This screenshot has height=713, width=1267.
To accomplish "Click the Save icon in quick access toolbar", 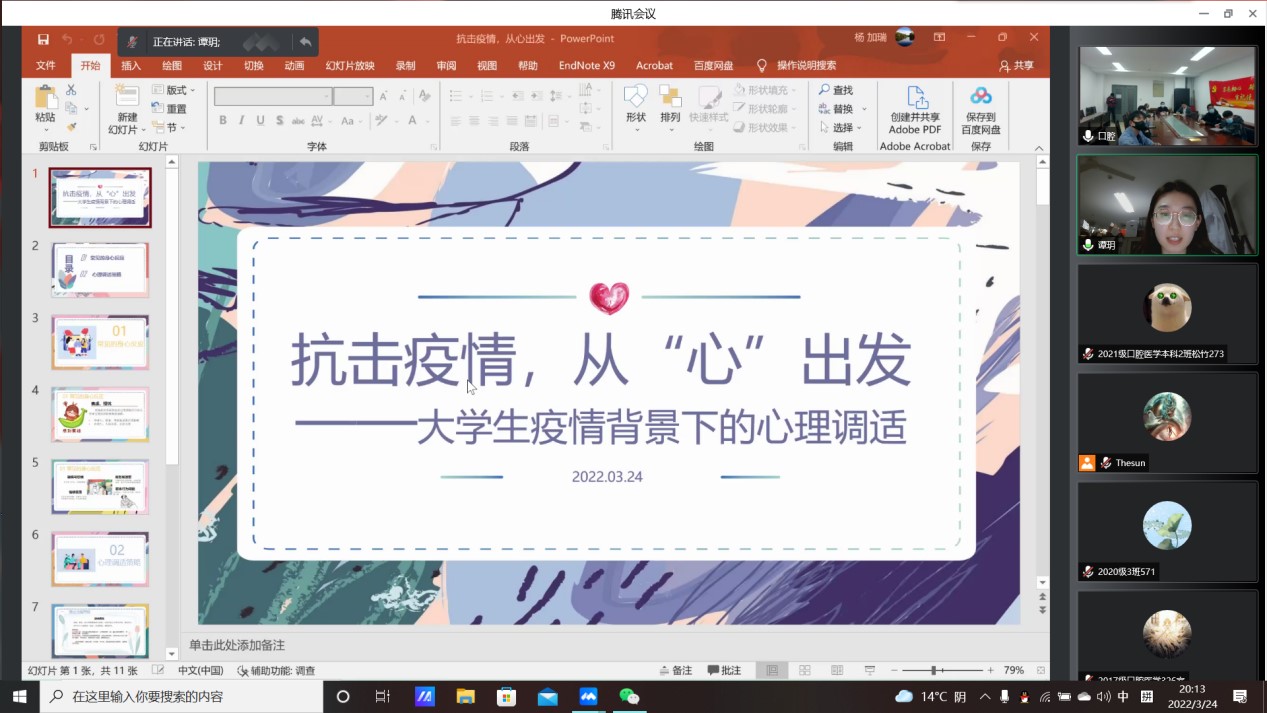I will click(x=43, y=39).
